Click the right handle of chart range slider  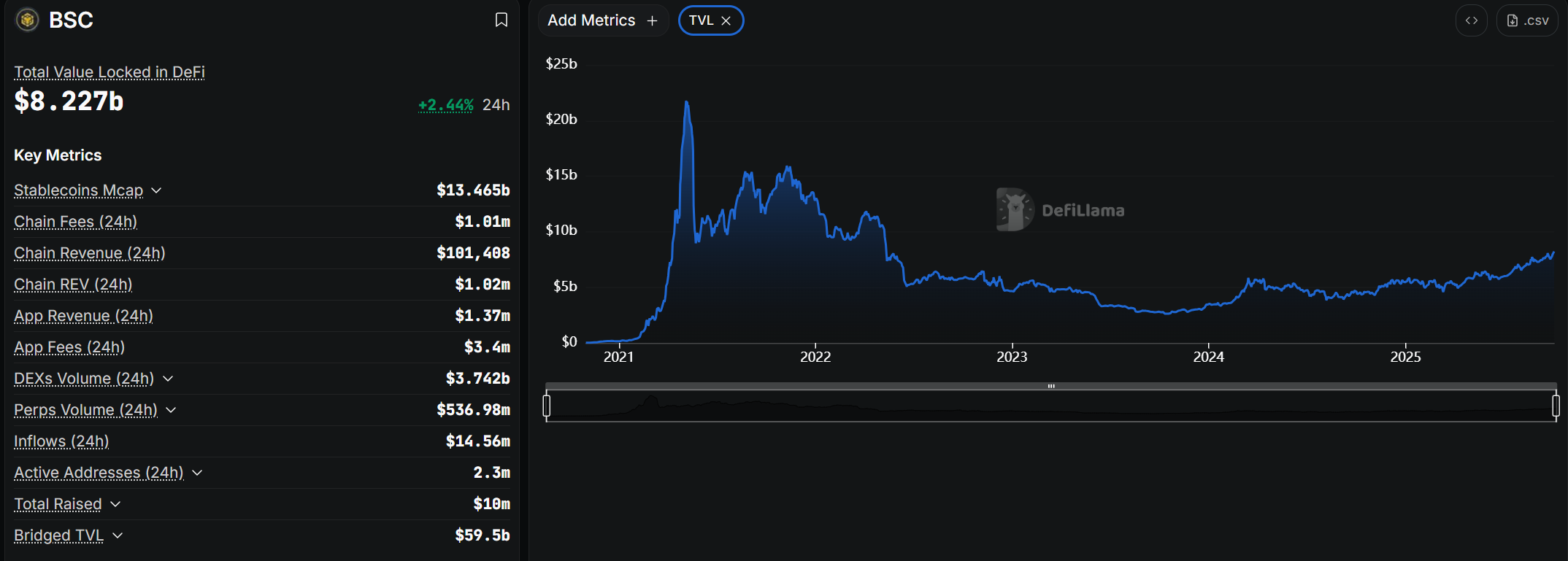click(1556, 406)
